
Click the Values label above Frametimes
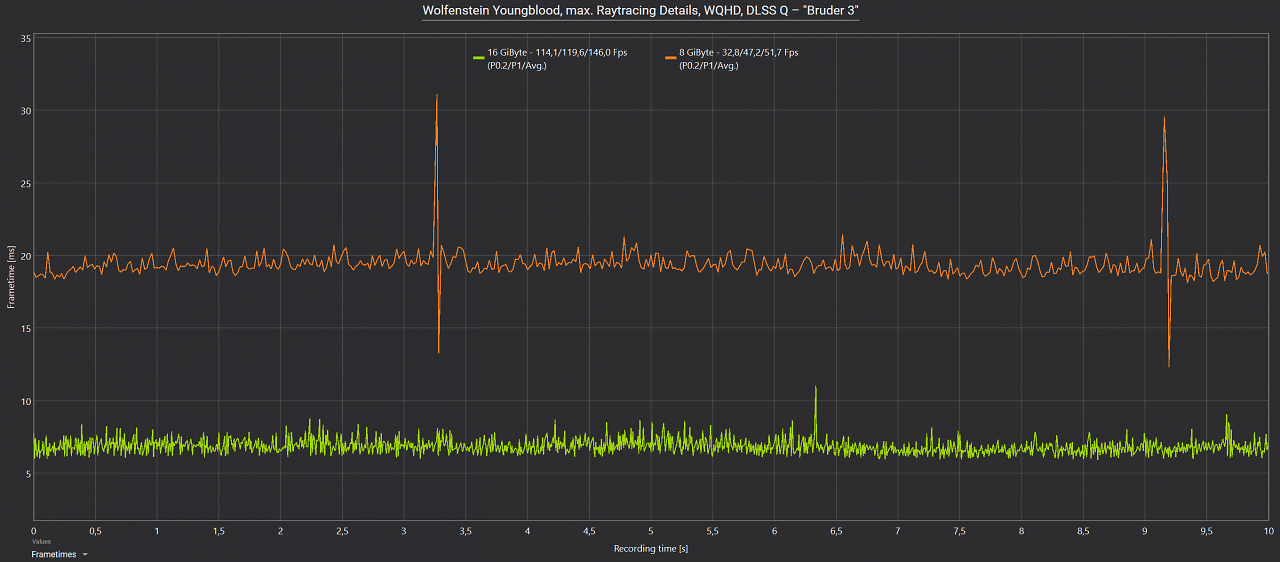41,541
